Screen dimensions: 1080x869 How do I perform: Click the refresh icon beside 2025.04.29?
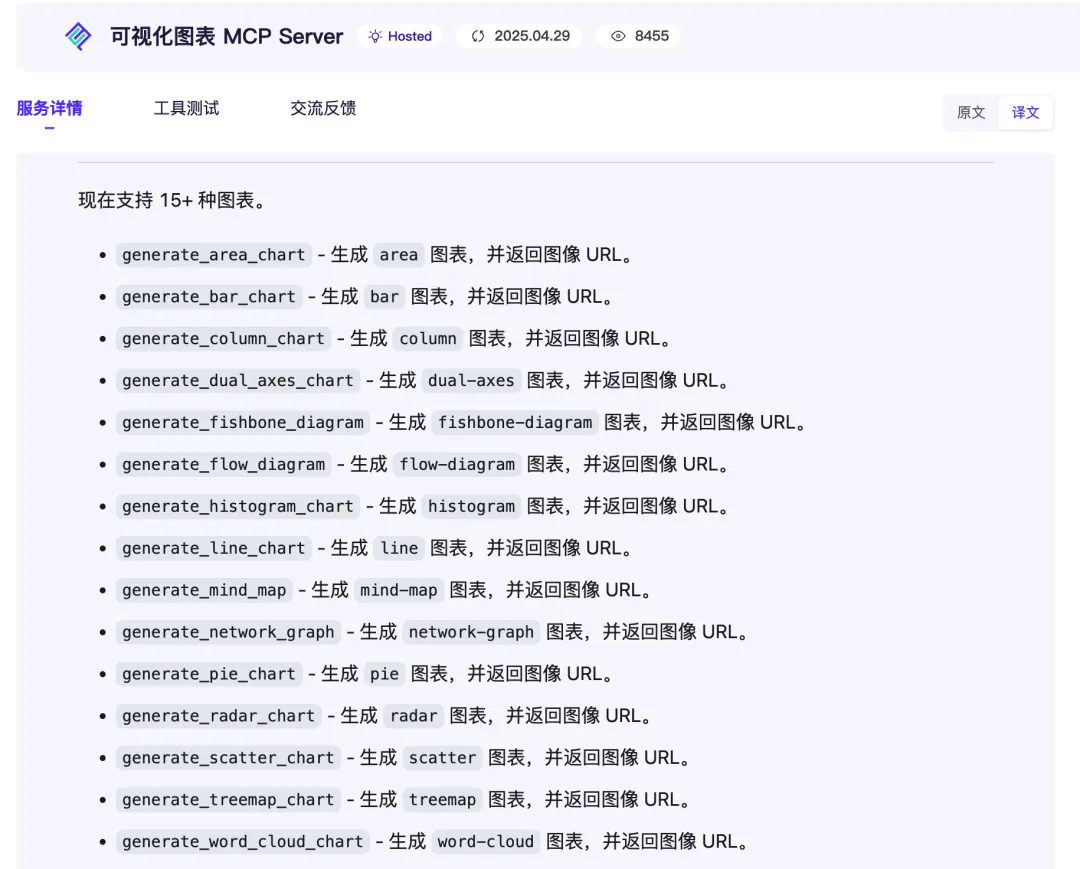click(478, 36)
